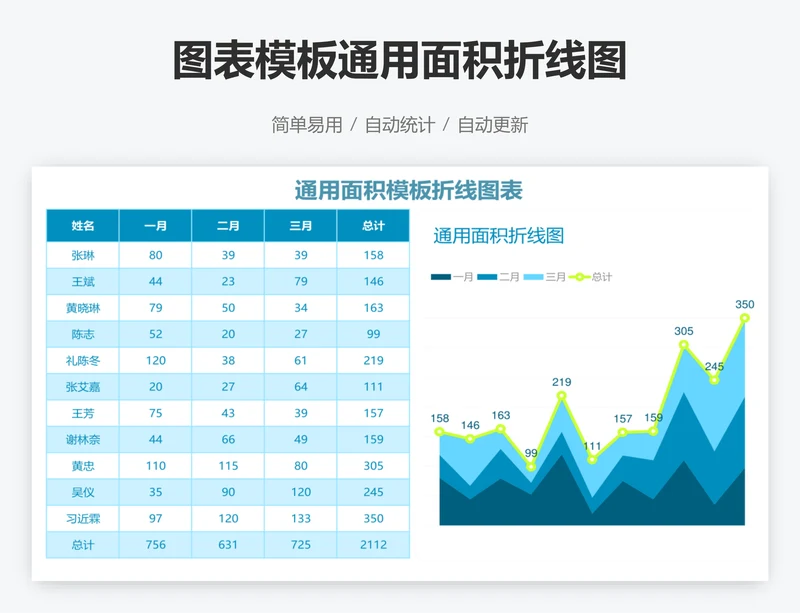Select the 三月 column header

301,226
